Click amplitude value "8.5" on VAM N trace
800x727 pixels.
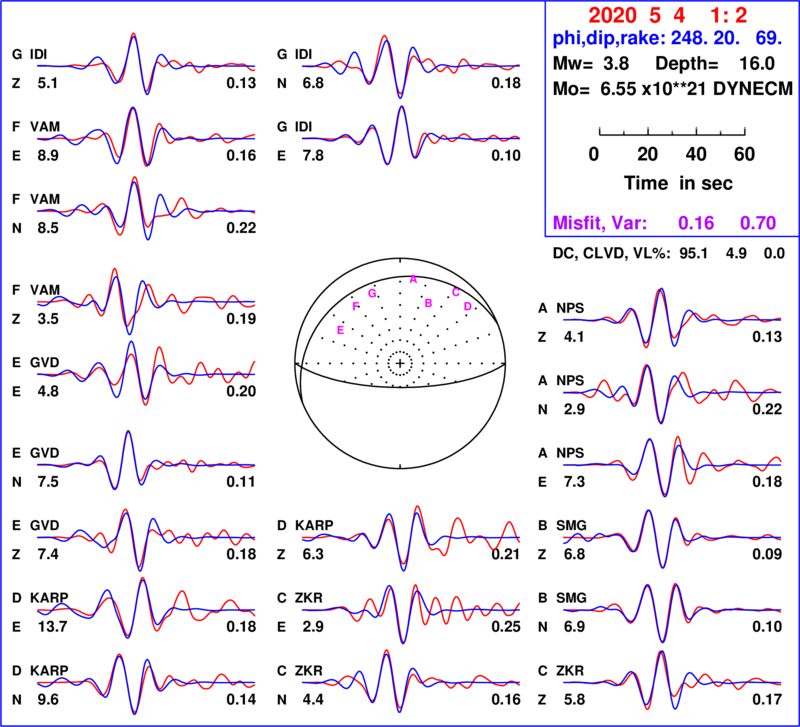coord(47,228)
